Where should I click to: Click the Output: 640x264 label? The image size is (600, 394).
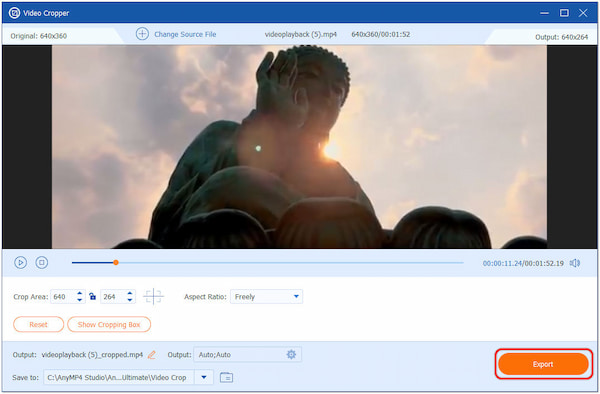pyautogui.click(x=561, y=37)
